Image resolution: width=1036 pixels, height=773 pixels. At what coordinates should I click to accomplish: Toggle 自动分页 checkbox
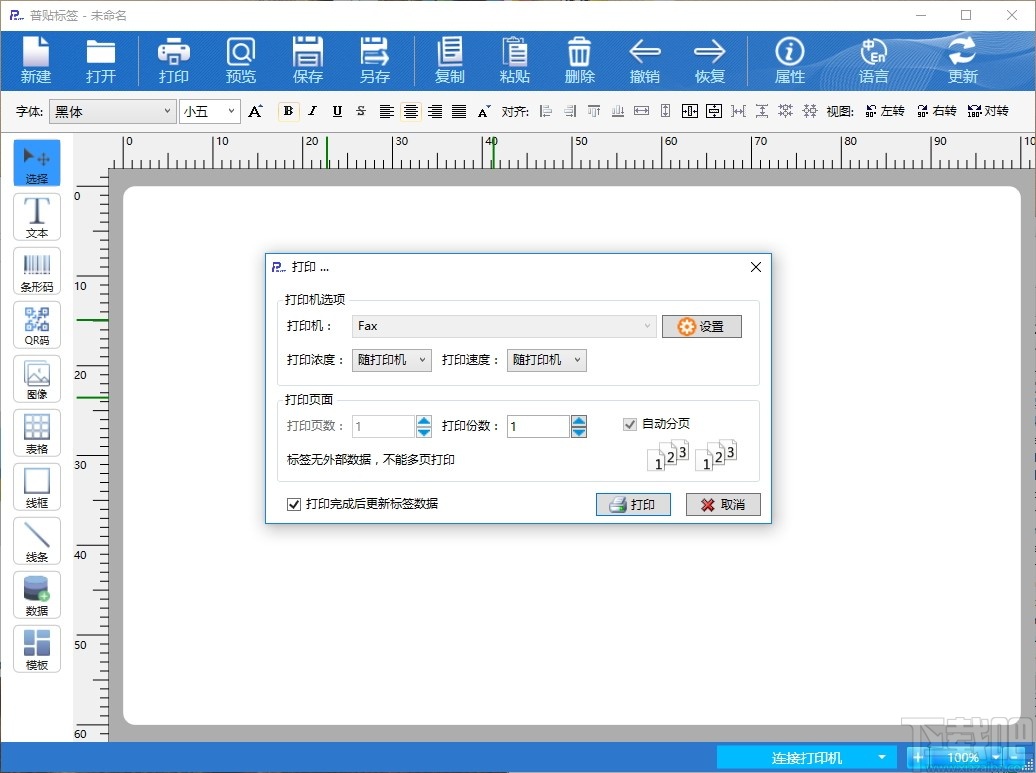(630, 424)
